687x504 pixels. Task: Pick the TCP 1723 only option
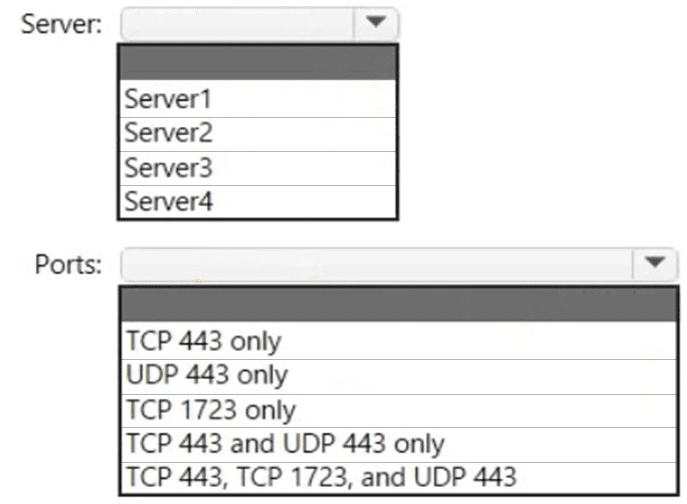point(398,409)
